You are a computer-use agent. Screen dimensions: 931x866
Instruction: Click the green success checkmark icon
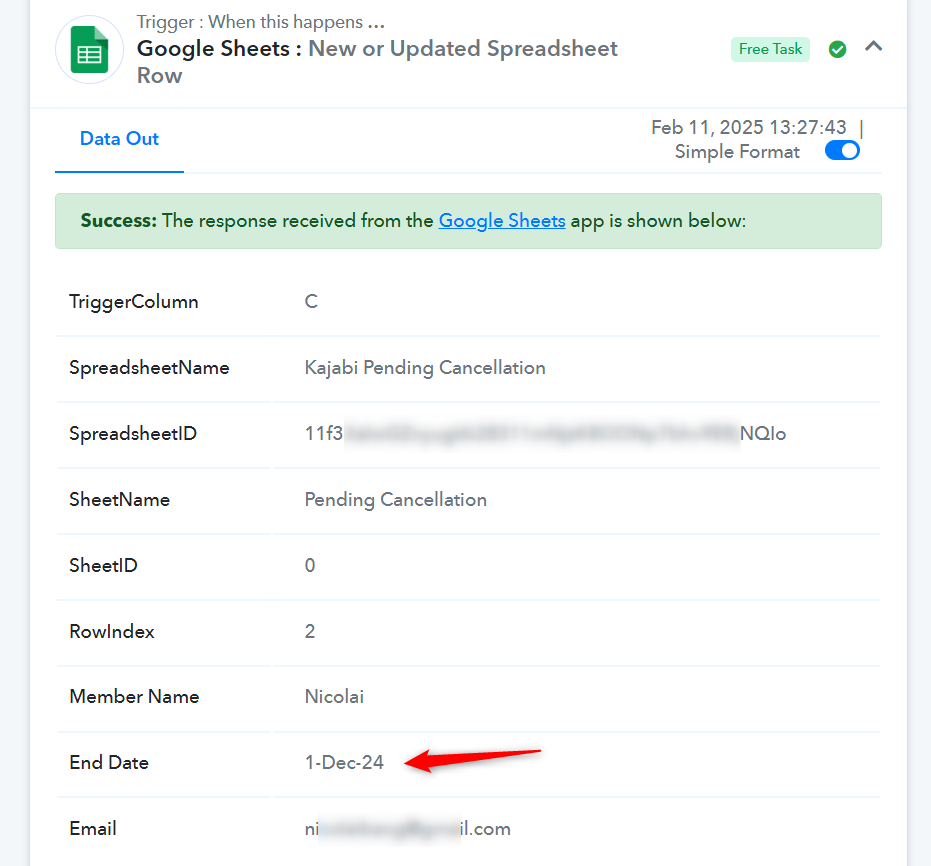point(837,49)
